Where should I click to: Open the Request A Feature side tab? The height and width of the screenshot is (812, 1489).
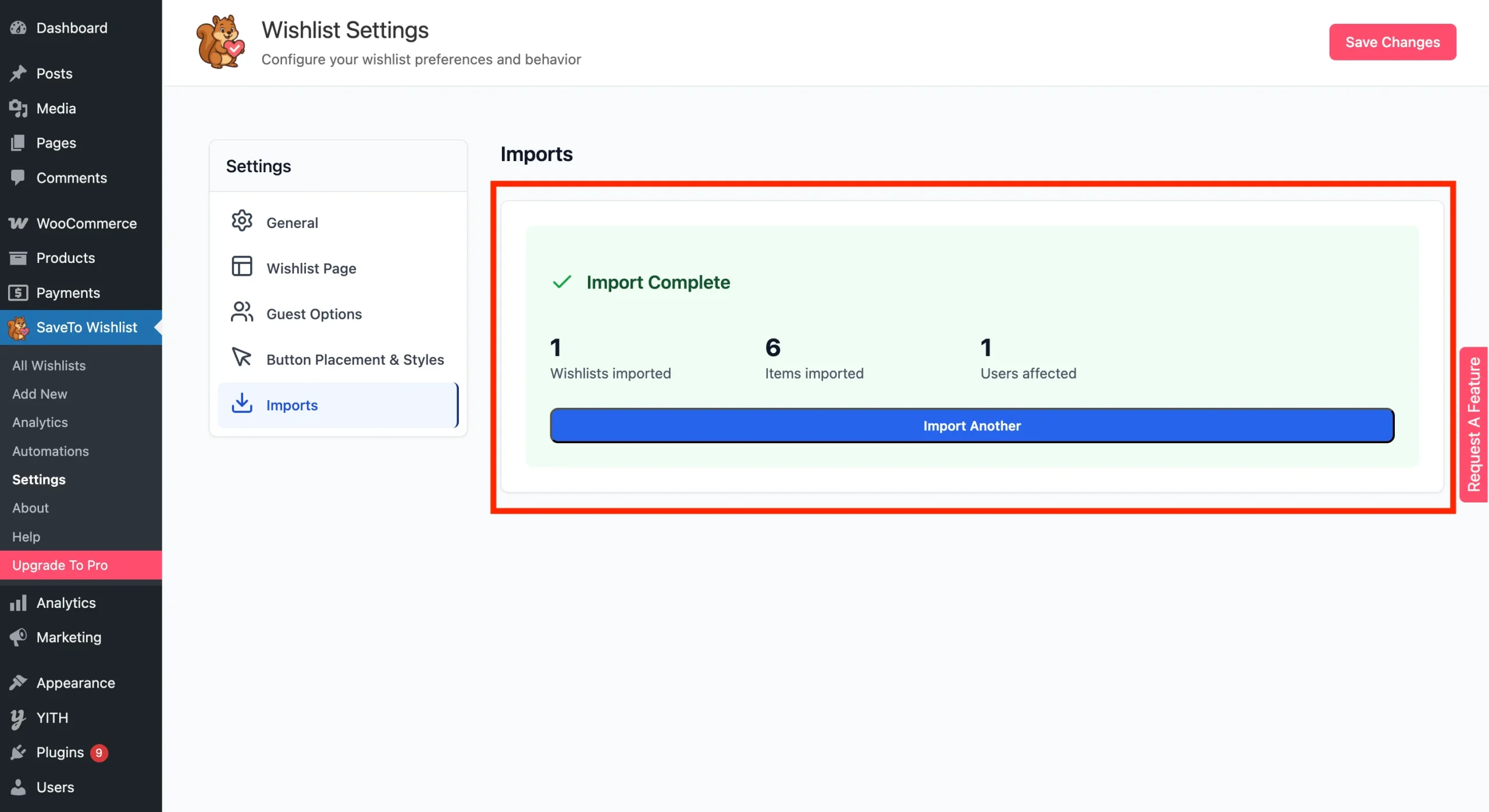coord(1473,425)
